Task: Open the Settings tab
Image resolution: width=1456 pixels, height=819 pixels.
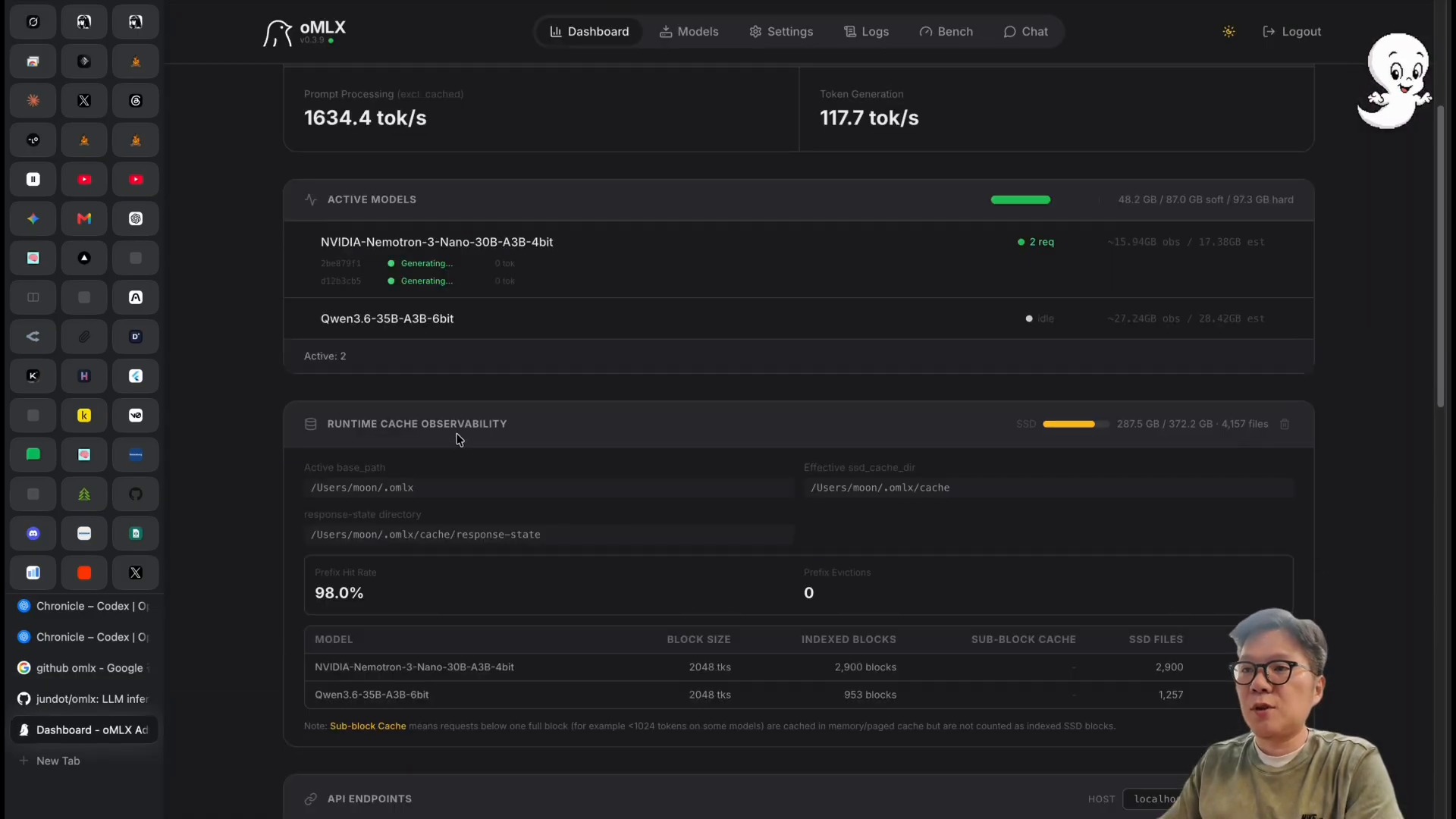Action: (781, 32)
